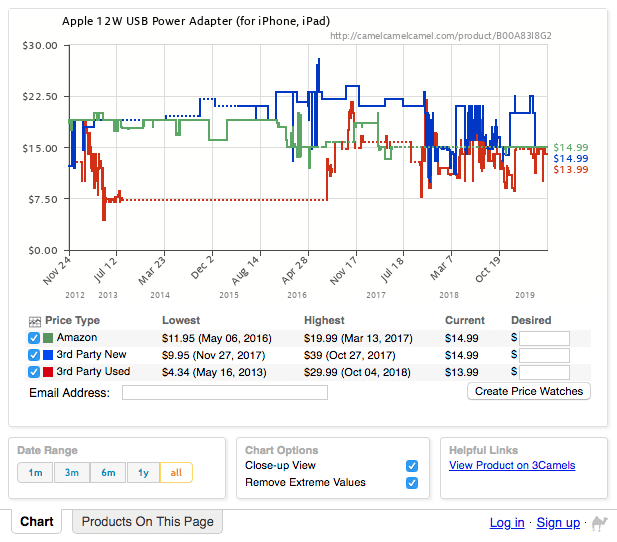This screenshot has width=617, height=542.
Task: Uncheck the Amazon price type checkbox
Action: point(34,338)
